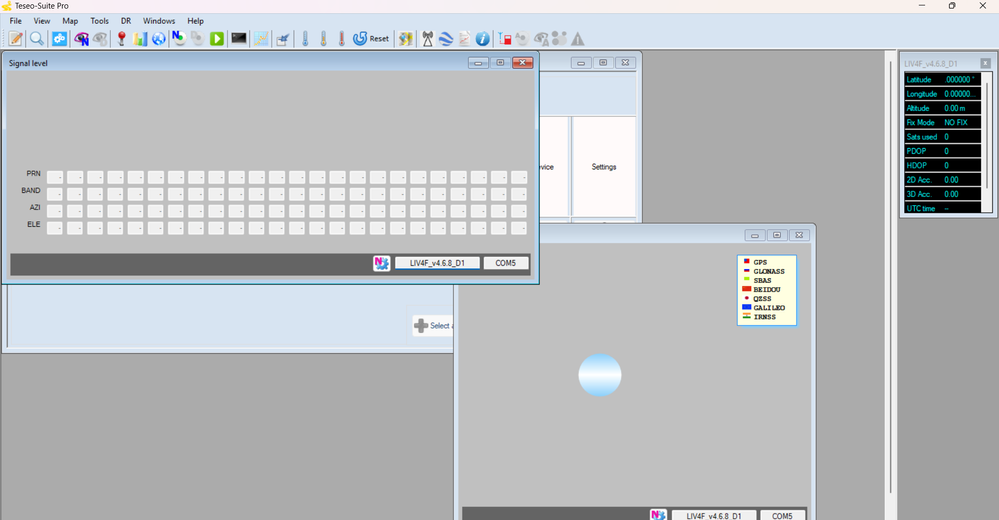Click the green play button icon

click(217, 39)
